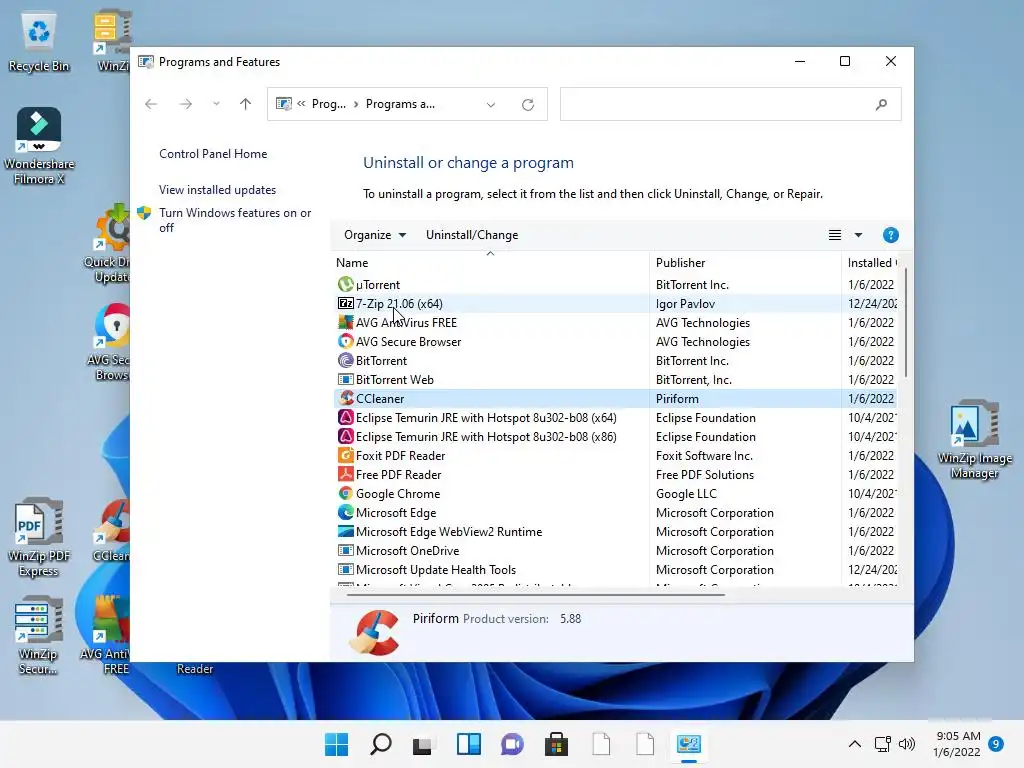
Task: Select WinZip PDF Express desktop icon
Action: click(x=39, y=537)
